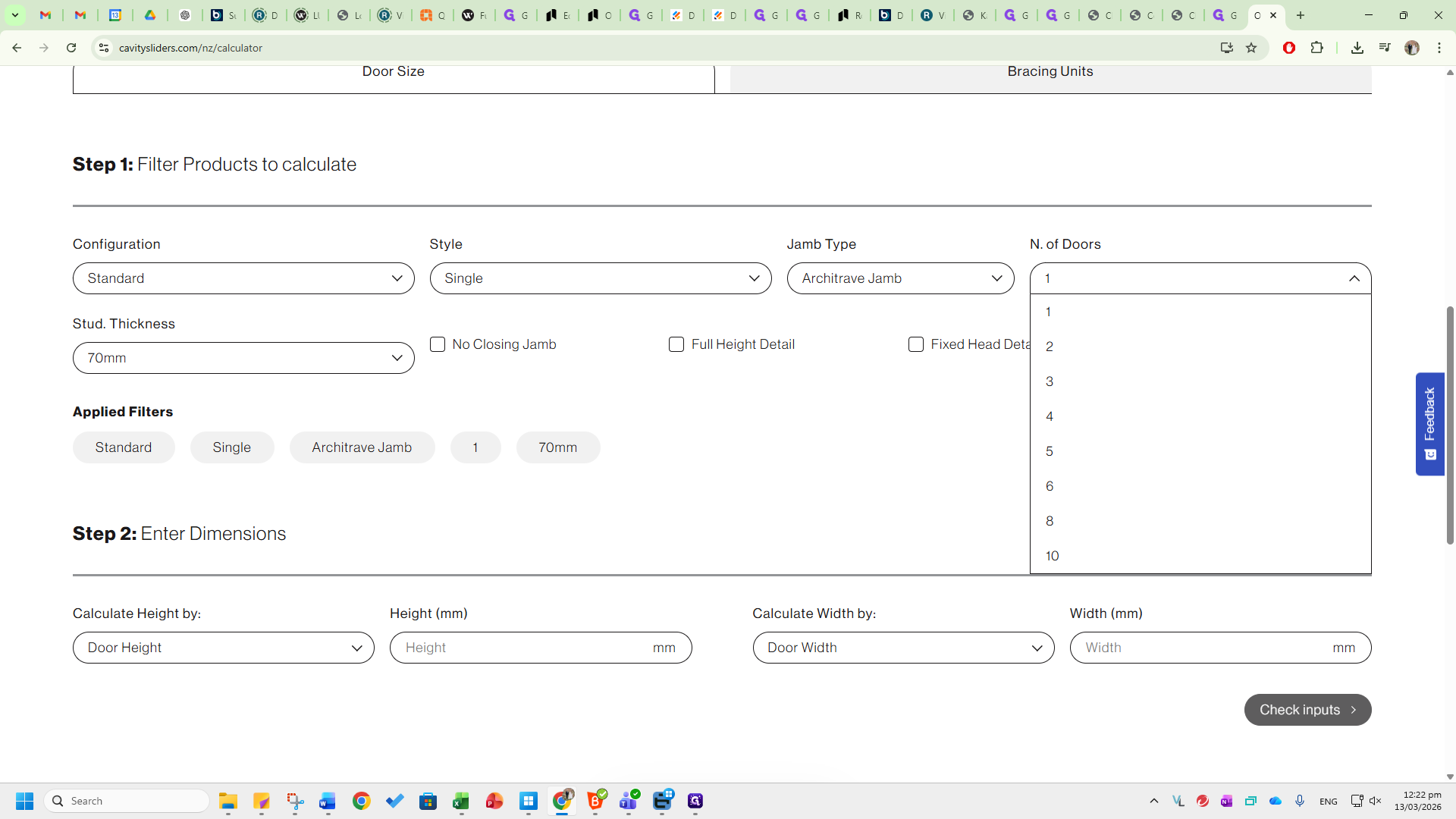Expand the Configuration Standard dropdown
The height and width of the screenshot is (819, 1456).
click(x=243, y=278)
